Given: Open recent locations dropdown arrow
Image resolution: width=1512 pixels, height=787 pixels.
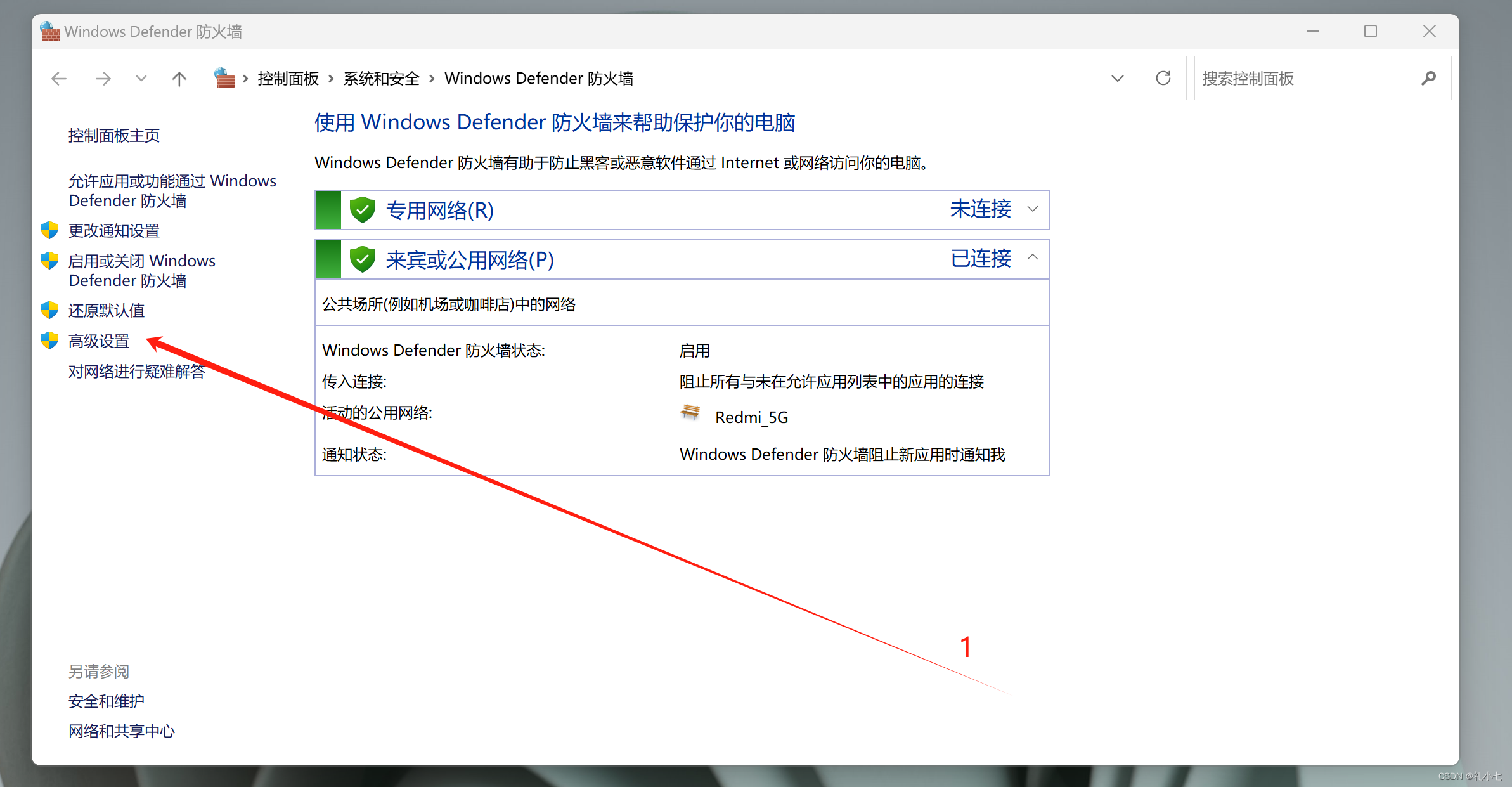Looking at the screenshot, I should coord(141,79).
